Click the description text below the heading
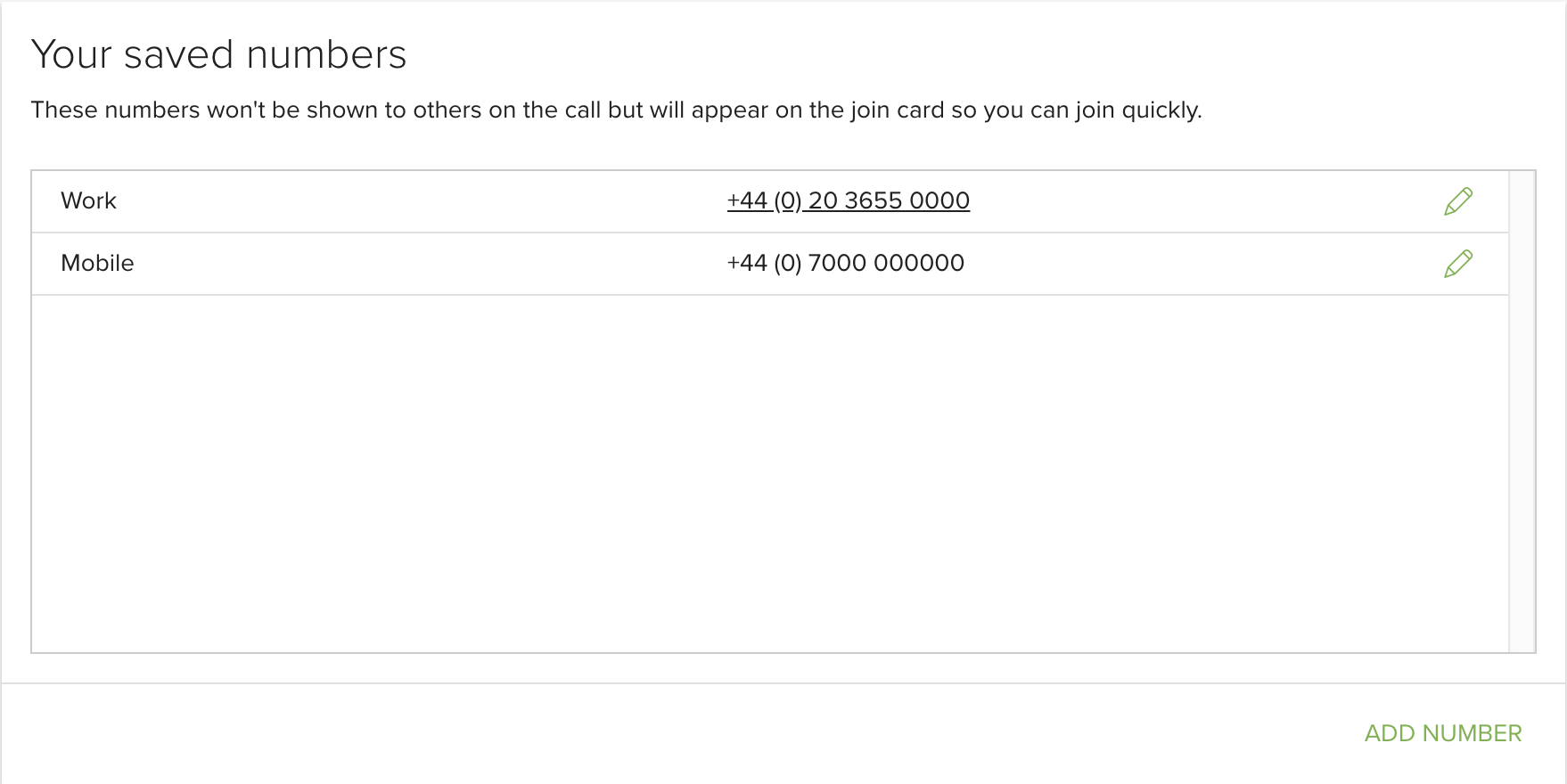 [x=617, y=110]
